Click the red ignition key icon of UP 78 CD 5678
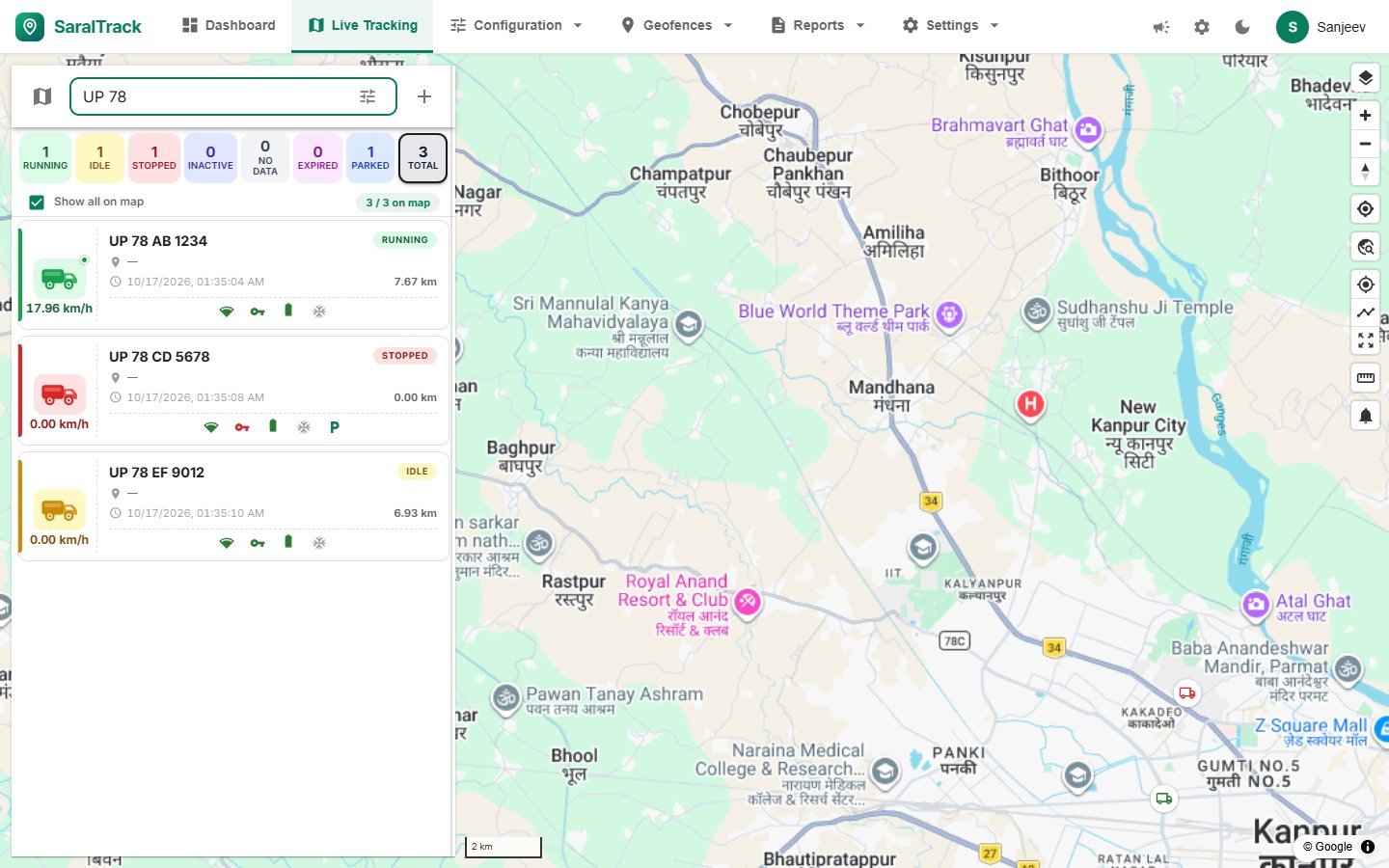 pyautogui.click(x=242, y=427)
